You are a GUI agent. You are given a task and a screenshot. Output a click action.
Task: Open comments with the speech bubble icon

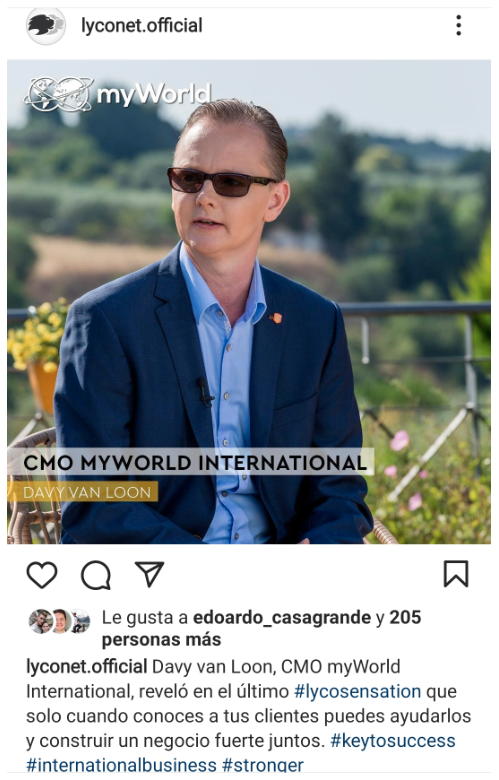[96, 575]
